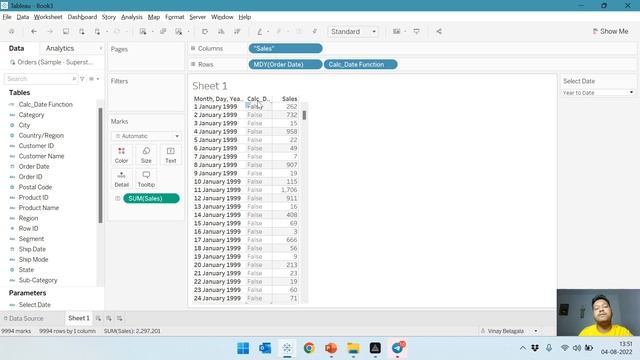Click the Sheet 1 title text
640x360 pixels.
point(210,86)
